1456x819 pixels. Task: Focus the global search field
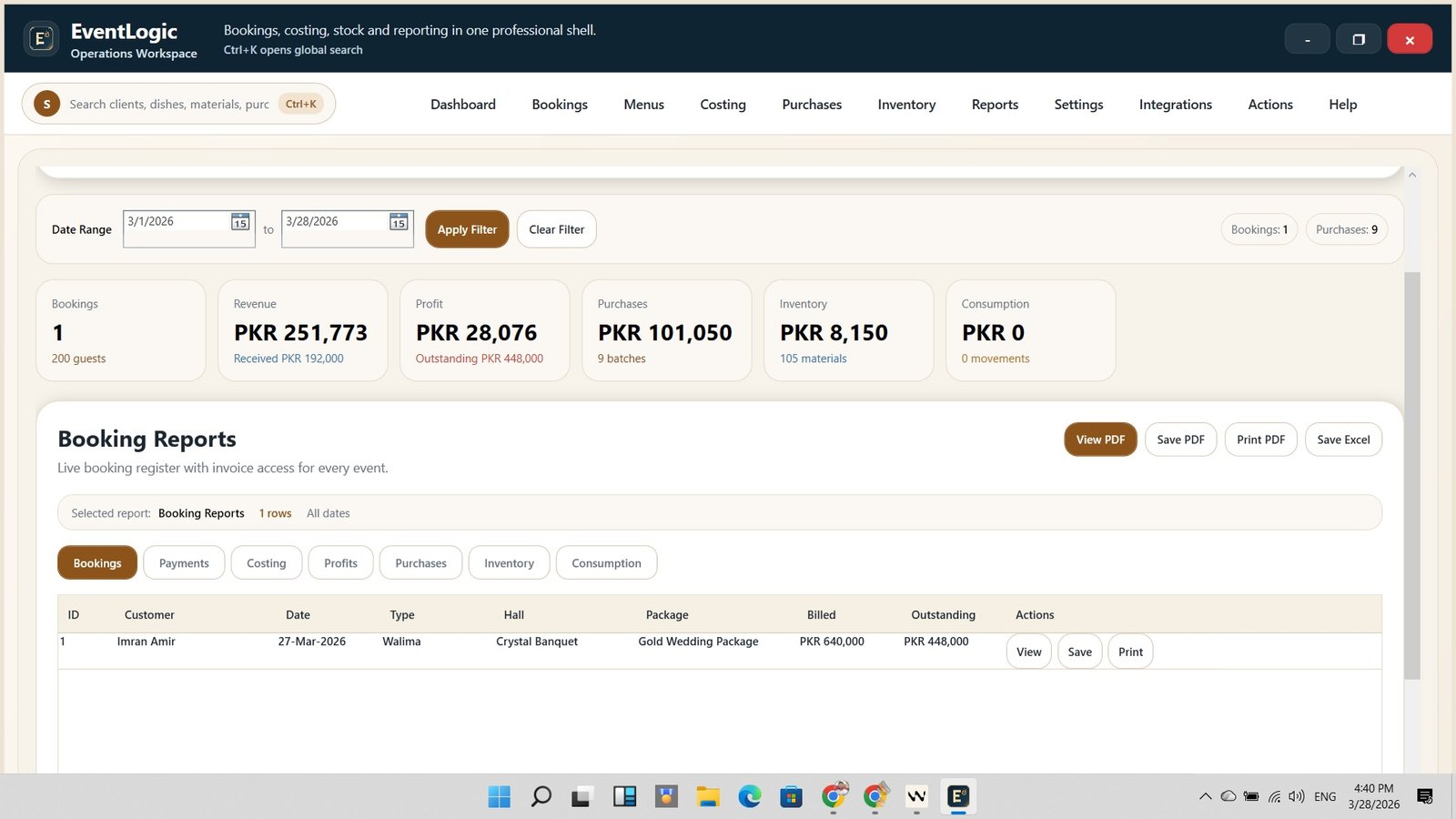[169, 105]
